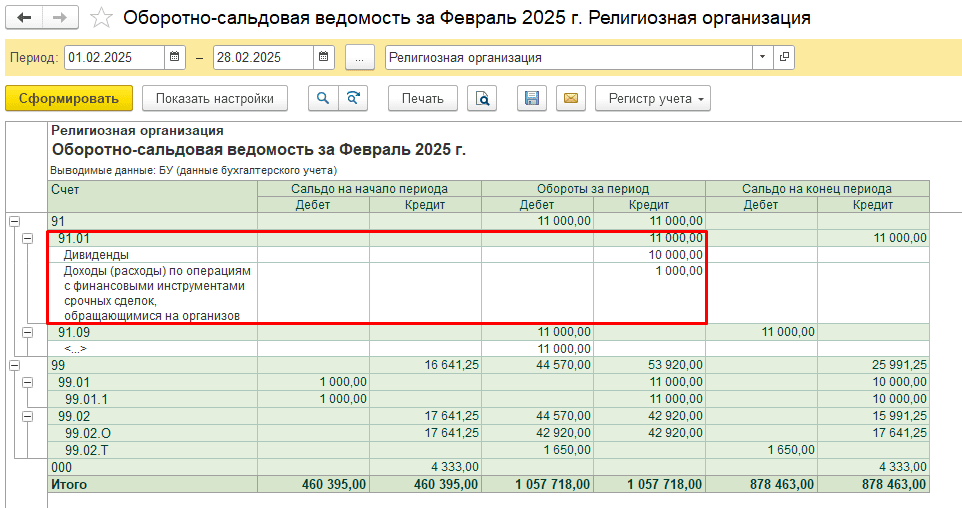Collapse subaccount 99.02 tree node
This screenshot has height=508, width=962.
click(x=27, y=415)
